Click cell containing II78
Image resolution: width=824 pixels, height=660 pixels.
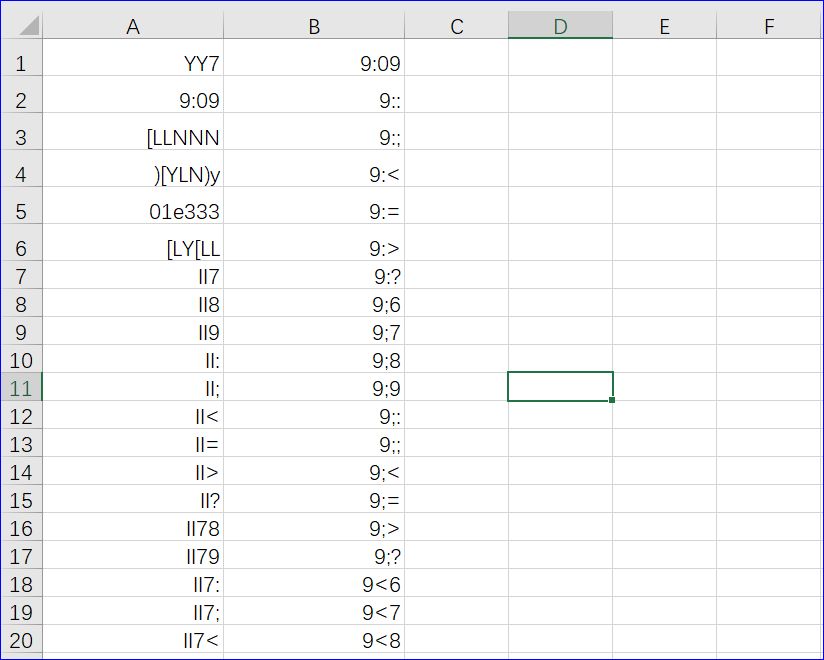(133, 528)
